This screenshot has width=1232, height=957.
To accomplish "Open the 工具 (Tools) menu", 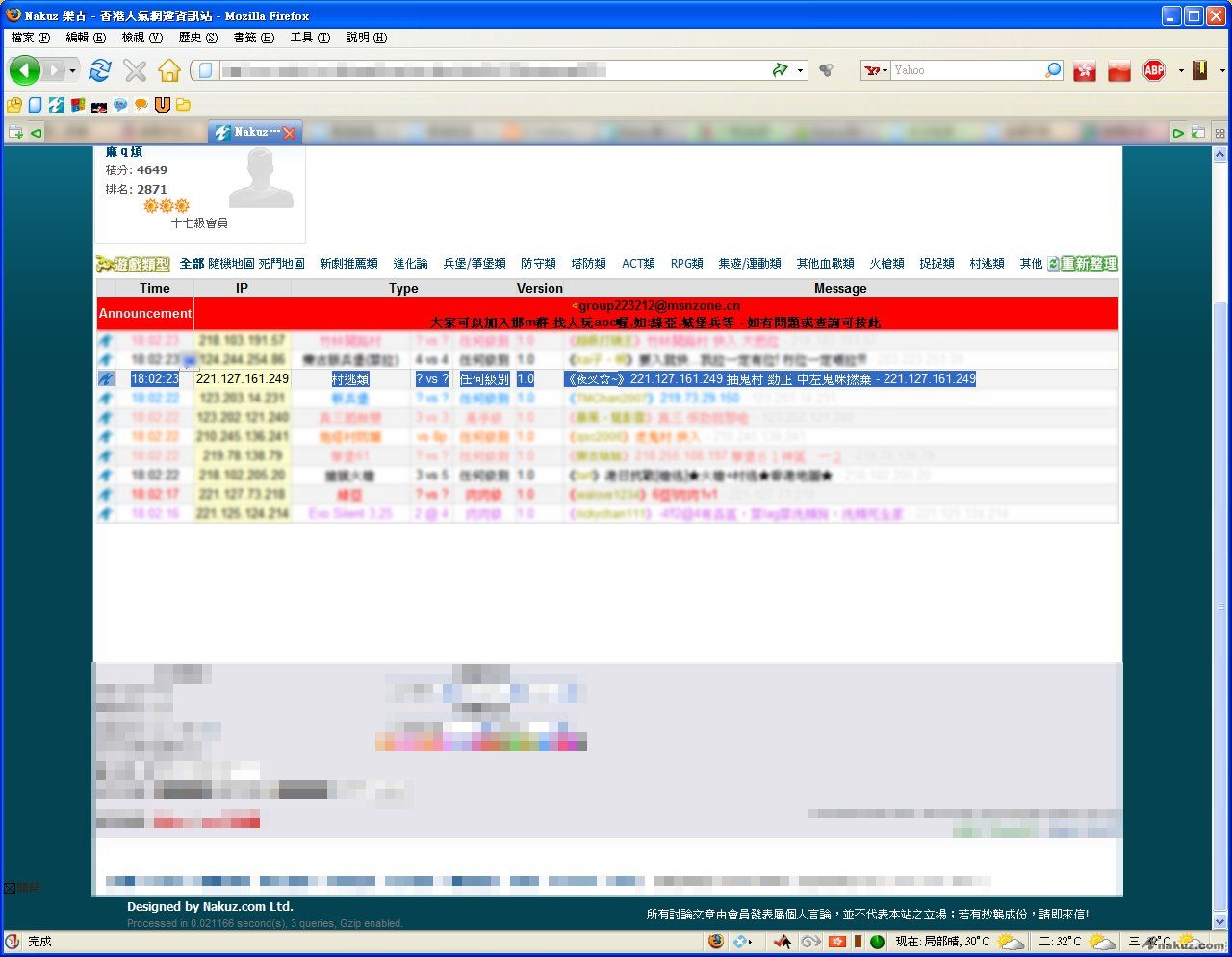I will pyautogui.click(x=310, y=38).
